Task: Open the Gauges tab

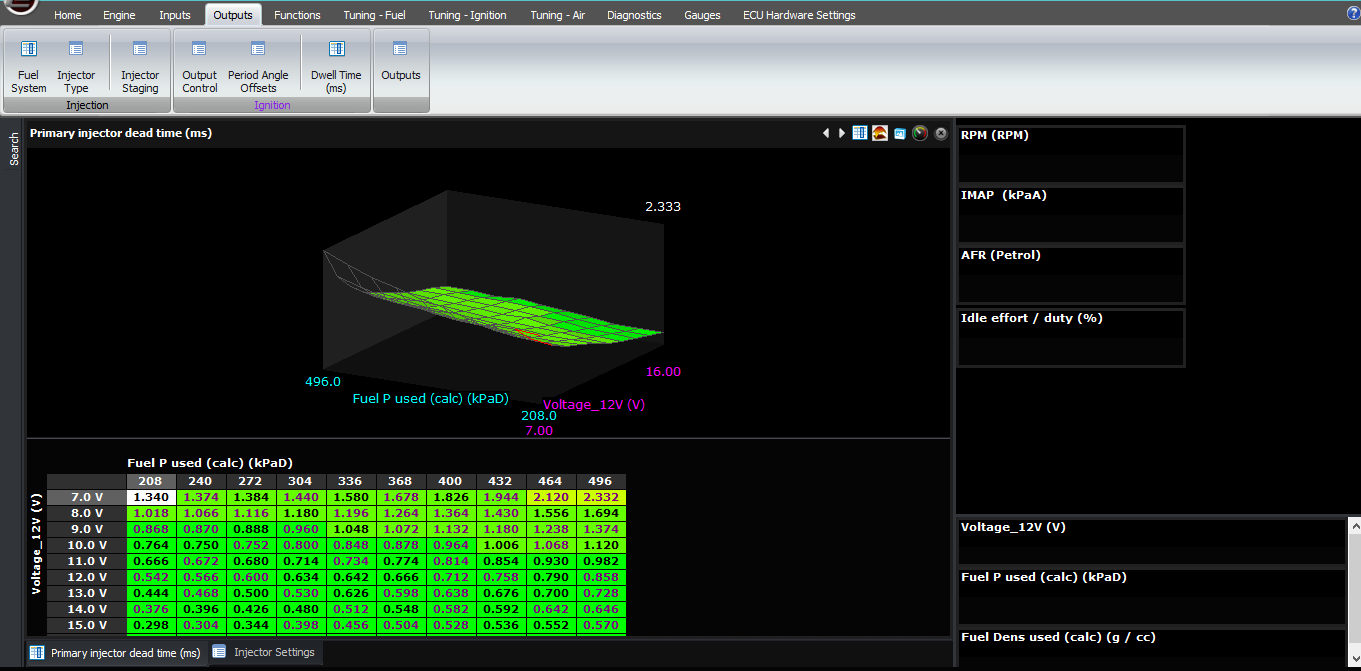Action: [x=702, y=15]
